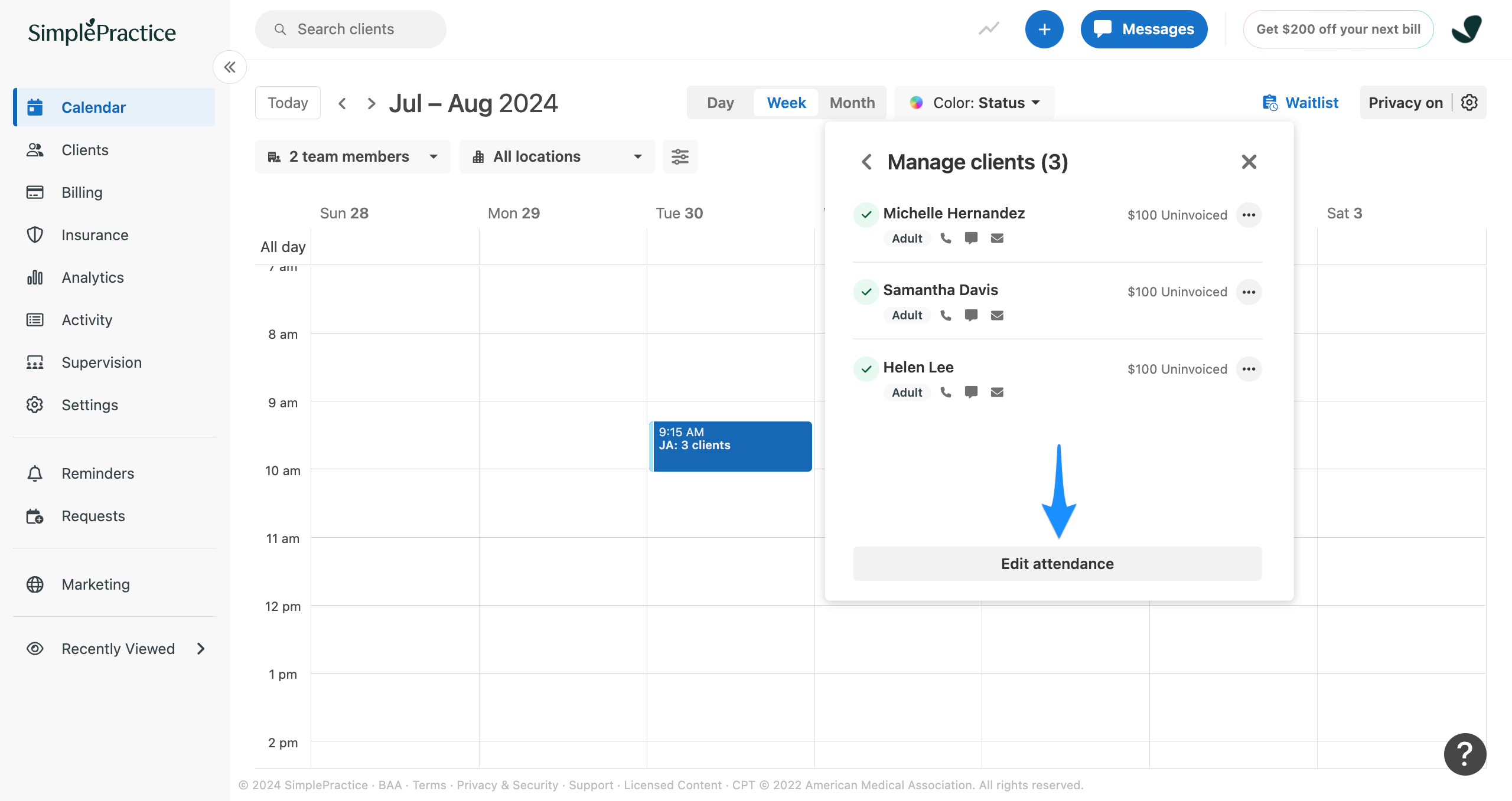Image resolution: width=1512 pixels, height=801 pixels.
Task: Toggle Privacy on setting
Action: (1405, 103)
